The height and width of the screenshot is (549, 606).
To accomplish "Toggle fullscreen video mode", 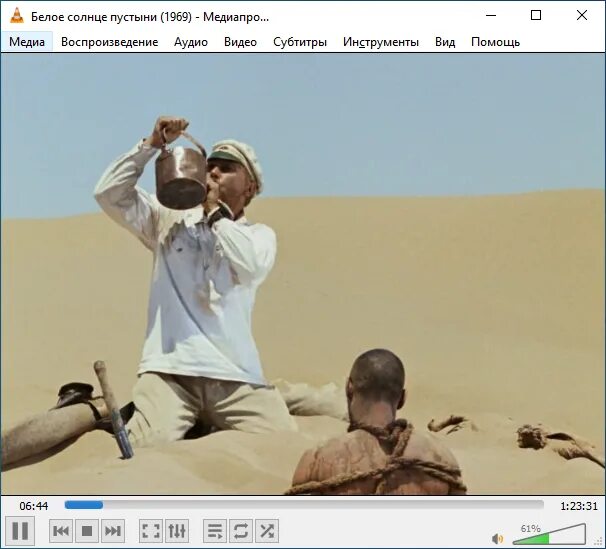I will click(x=151, y=531).
